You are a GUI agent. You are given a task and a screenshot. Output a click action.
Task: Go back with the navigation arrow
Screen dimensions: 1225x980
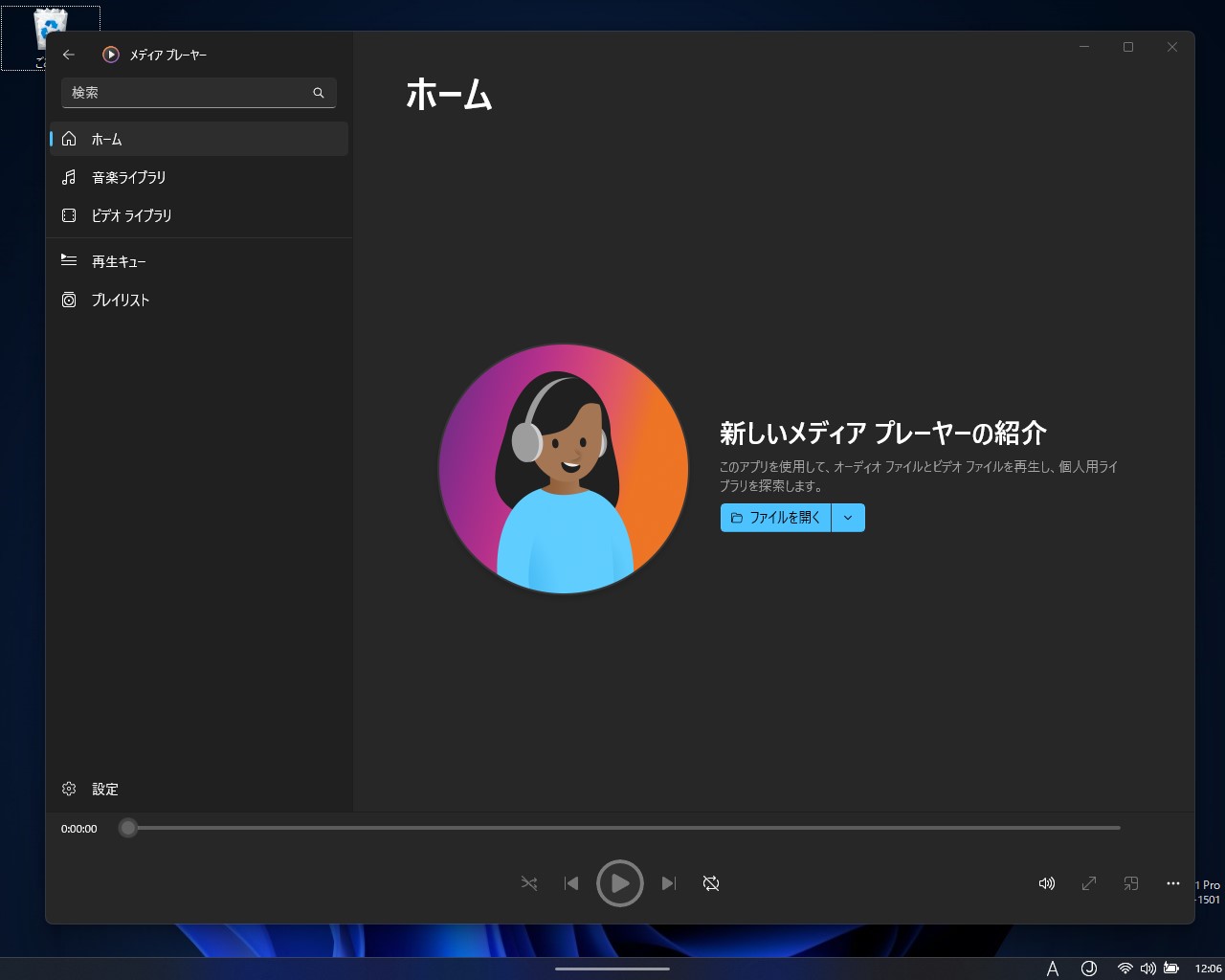click(x=68, y=55)
